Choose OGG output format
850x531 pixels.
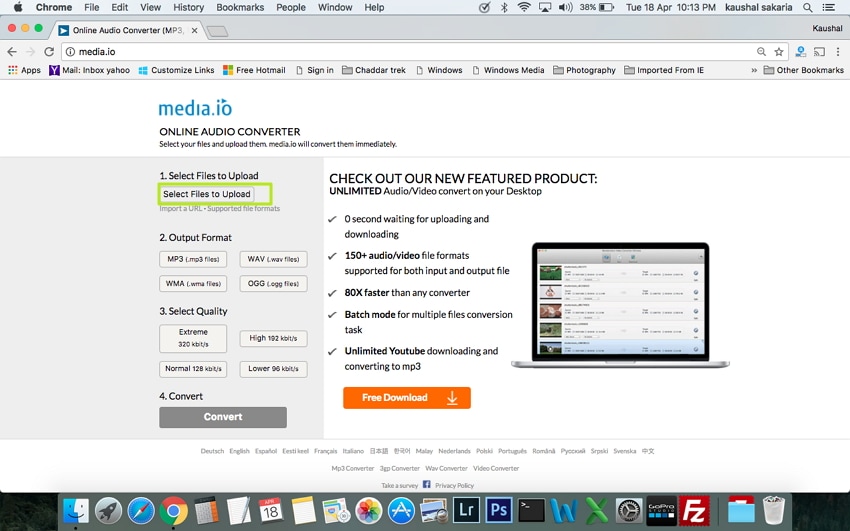click(x=273, y=283)
